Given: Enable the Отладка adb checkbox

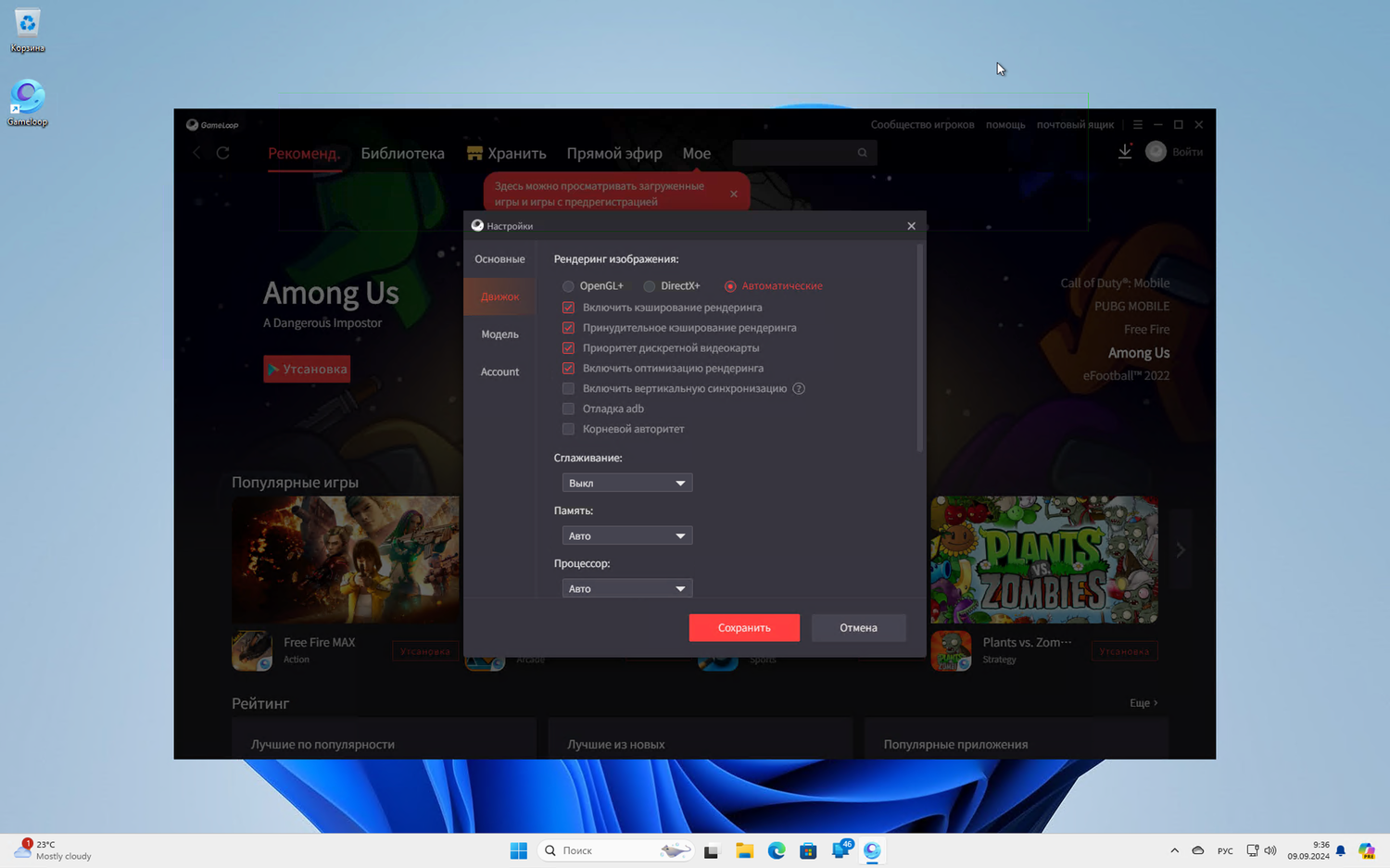Looking at the screenshot, I should tap(568, 409).
